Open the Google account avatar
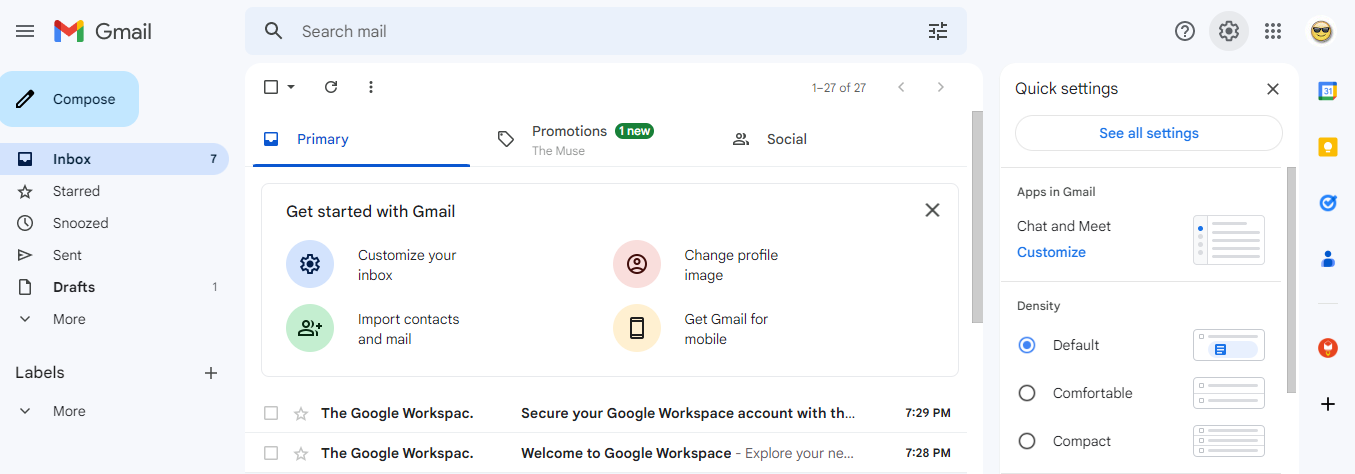The width and height of the screenshot is (1355, 474). click(x=1322, y=31)
